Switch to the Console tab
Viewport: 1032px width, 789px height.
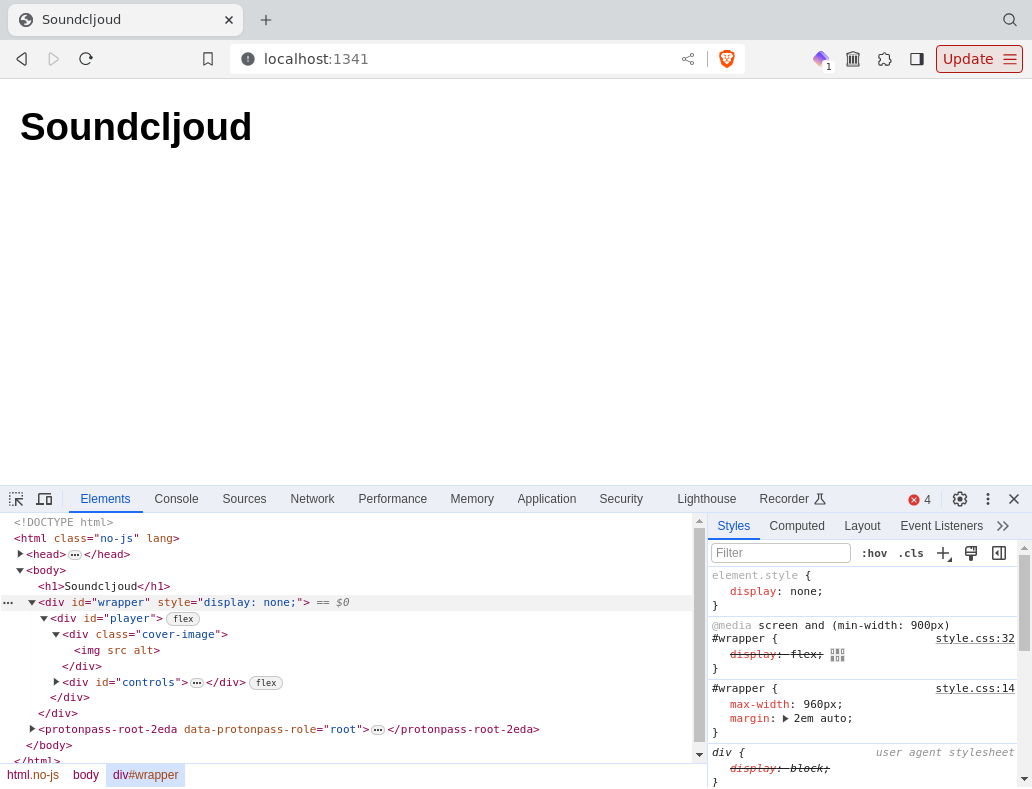click(176, 499)
